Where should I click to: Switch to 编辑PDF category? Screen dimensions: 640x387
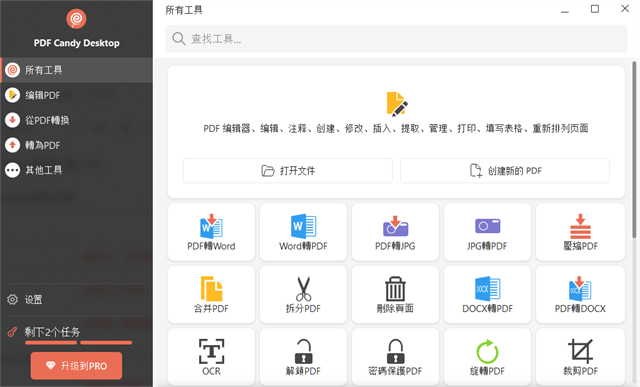pyautogui.click(x=77, y=95)
